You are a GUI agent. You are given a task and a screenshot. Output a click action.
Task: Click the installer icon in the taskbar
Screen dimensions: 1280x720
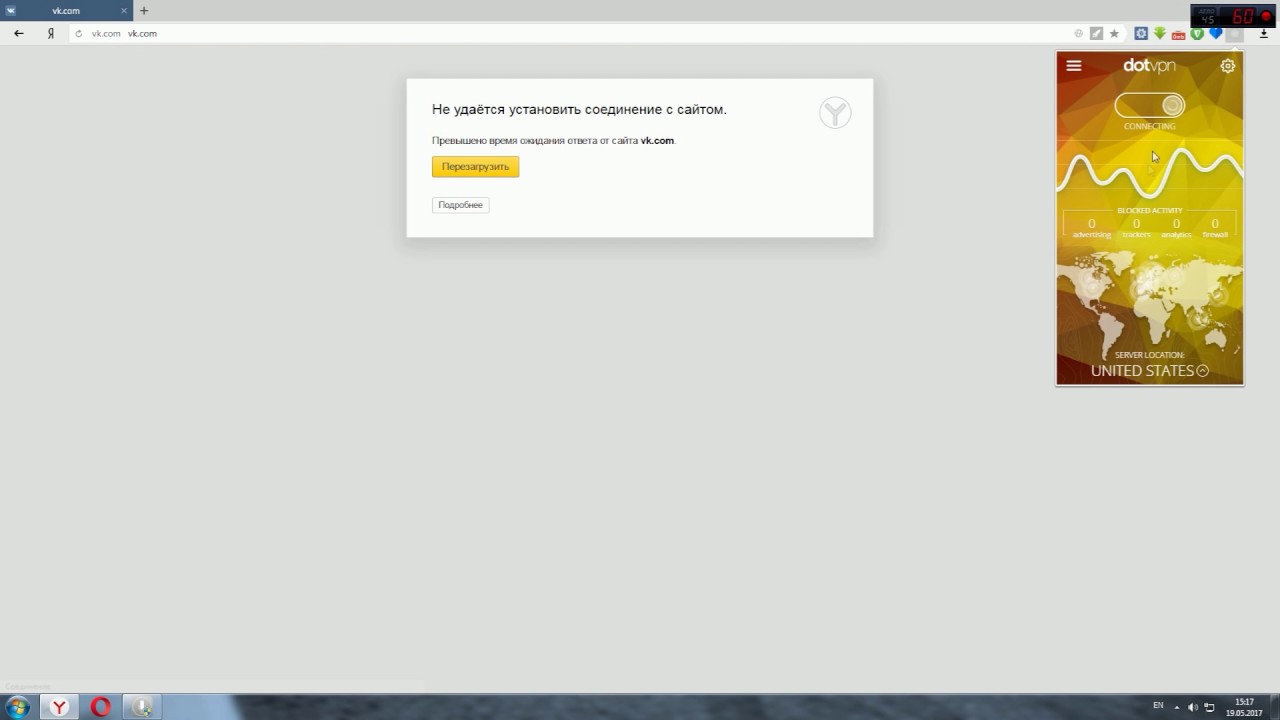(143, 707)
